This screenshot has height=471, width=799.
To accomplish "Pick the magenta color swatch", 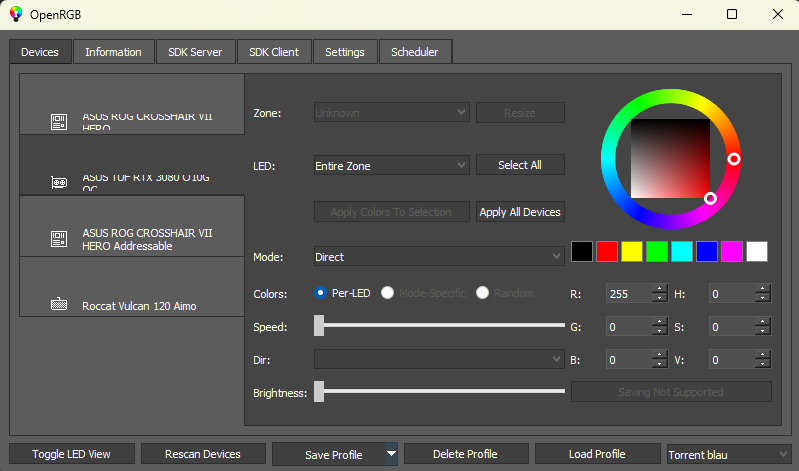I will 732,251.
